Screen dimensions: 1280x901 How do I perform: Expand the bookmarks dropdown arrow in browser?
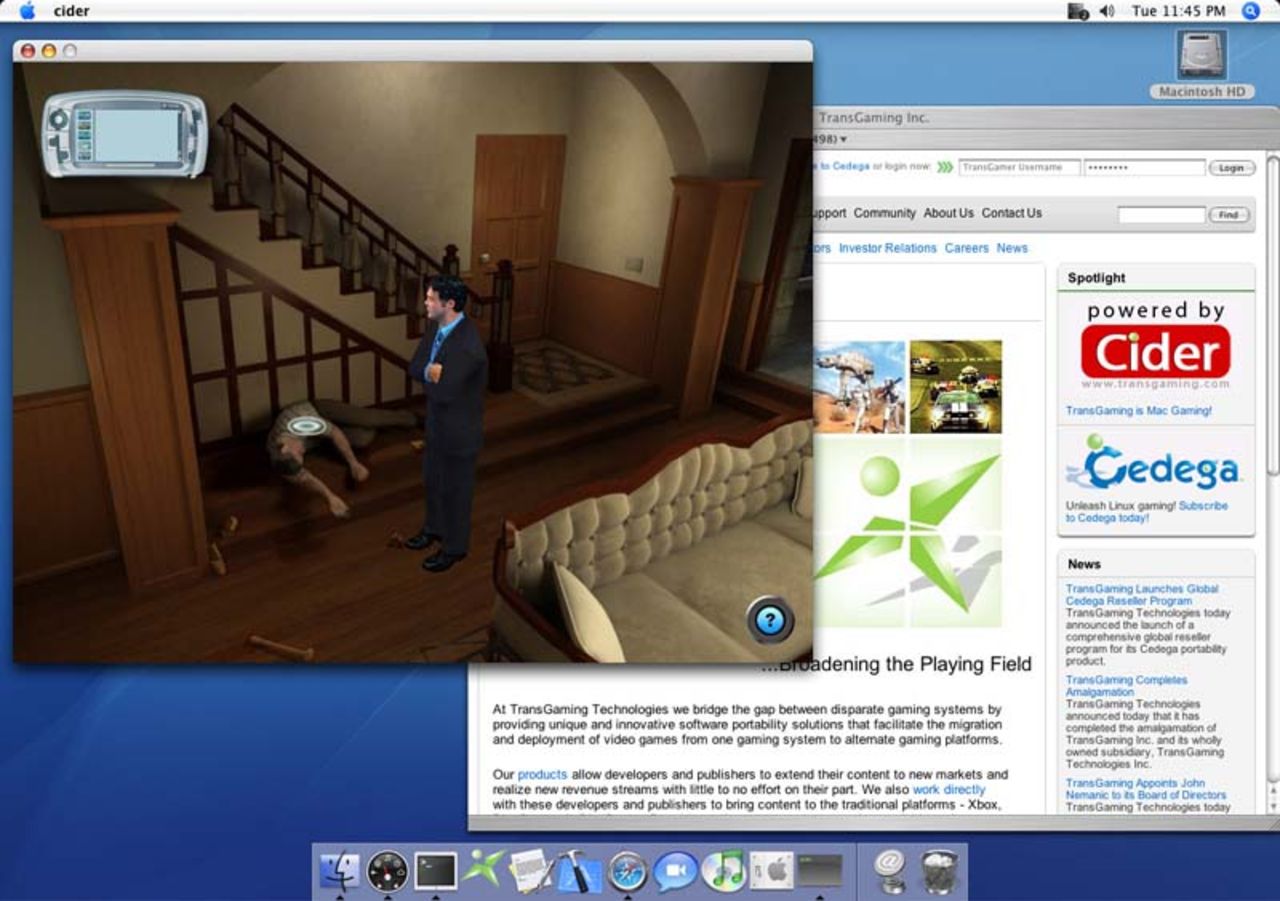click(x=843, y=139)
